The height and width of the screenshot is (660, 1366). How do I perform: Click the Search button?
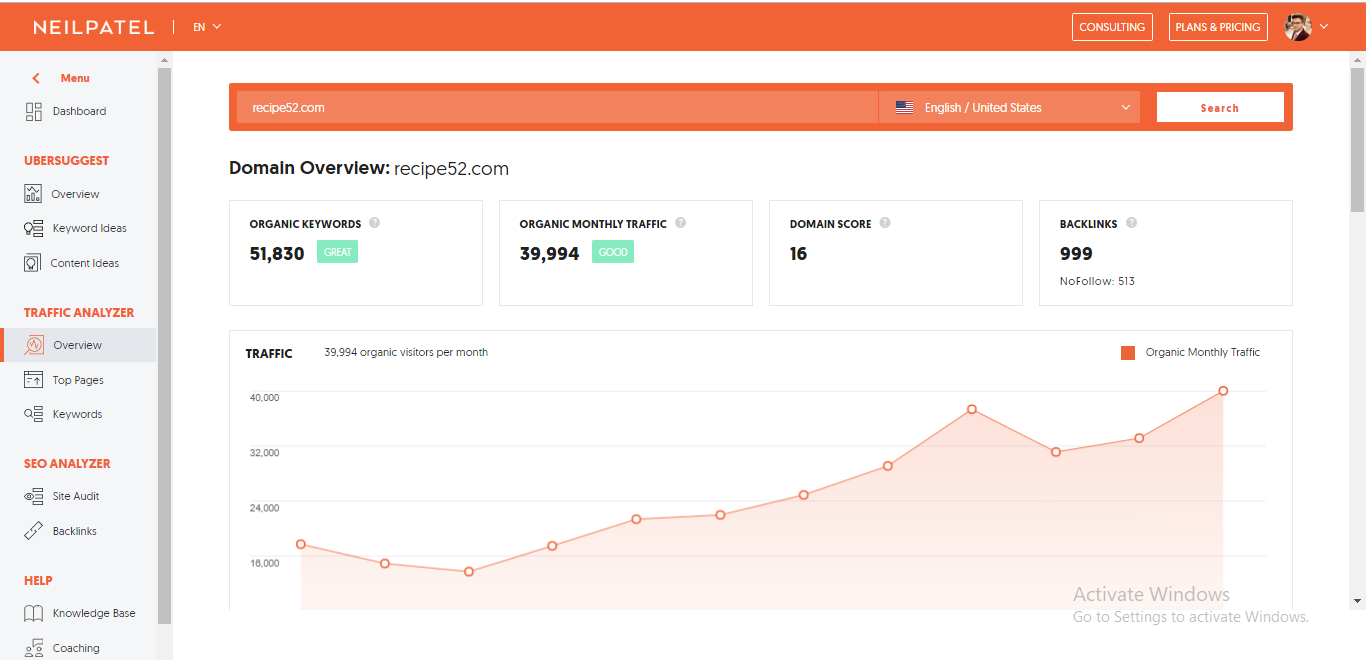tap(1220, 108)
